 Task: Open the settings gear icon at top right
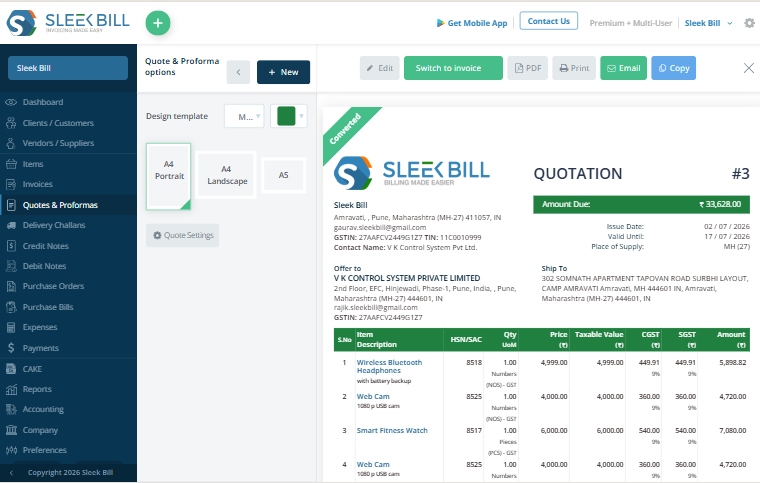pyautogui.click(x=749, y=23)
